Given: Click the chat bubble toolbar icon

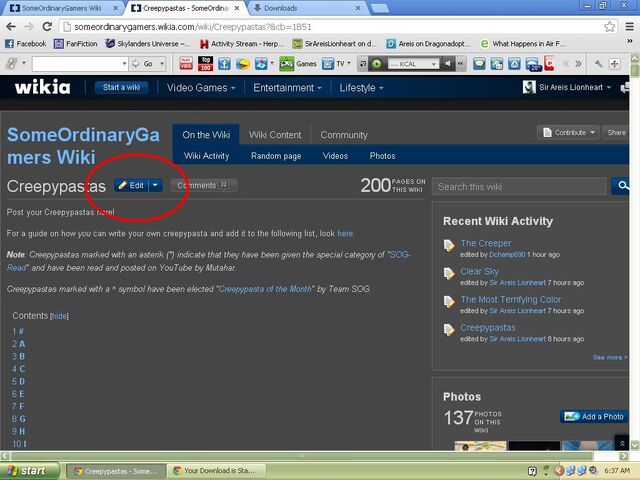Looking at the screenshot, I should (479, 64).
